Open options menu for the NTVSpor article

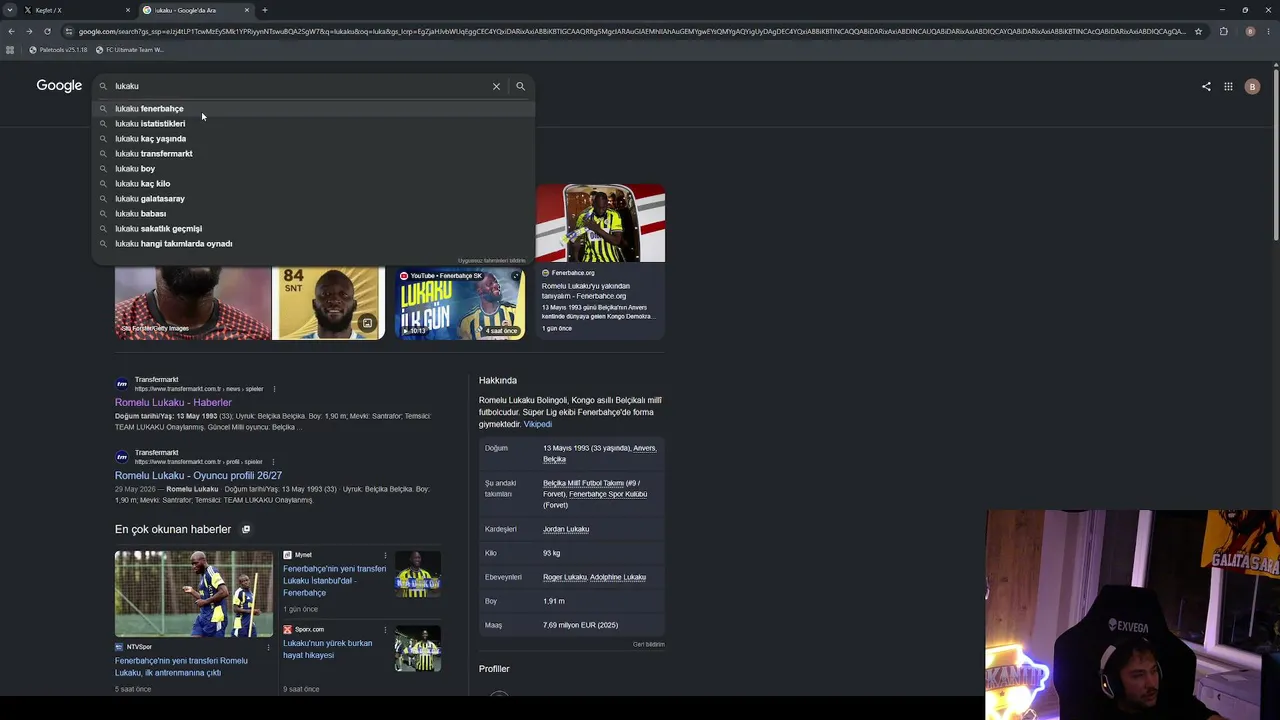(x=268, y=647)
